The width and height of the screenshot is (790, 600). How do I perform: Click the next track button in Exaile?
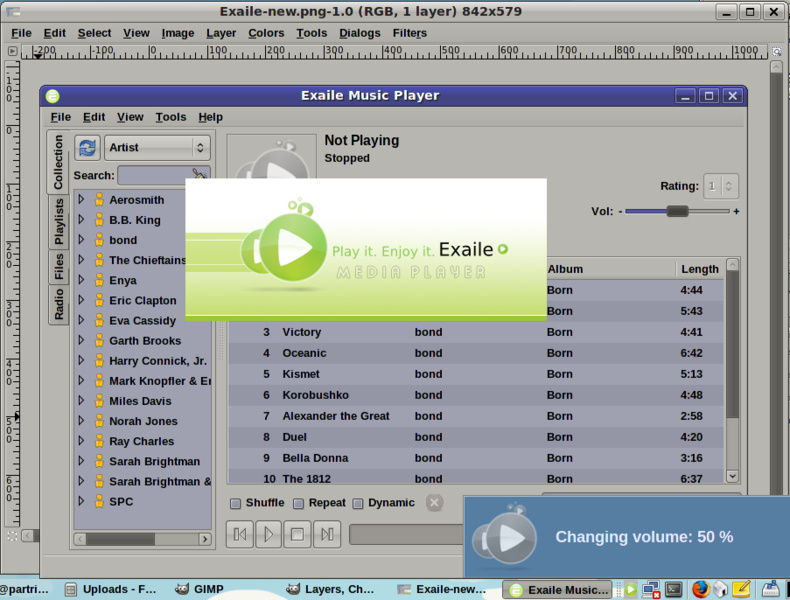point(326,534)
